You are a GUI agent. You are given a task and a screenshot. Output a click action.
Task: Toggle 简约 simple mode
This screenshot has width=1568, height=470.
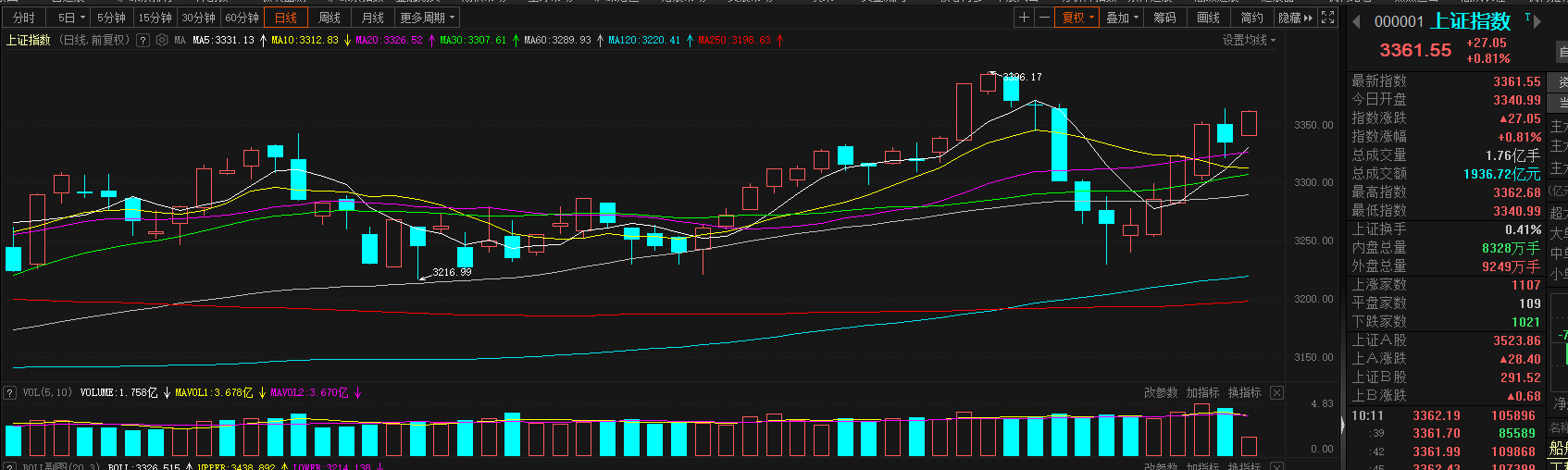[1251, 18]
